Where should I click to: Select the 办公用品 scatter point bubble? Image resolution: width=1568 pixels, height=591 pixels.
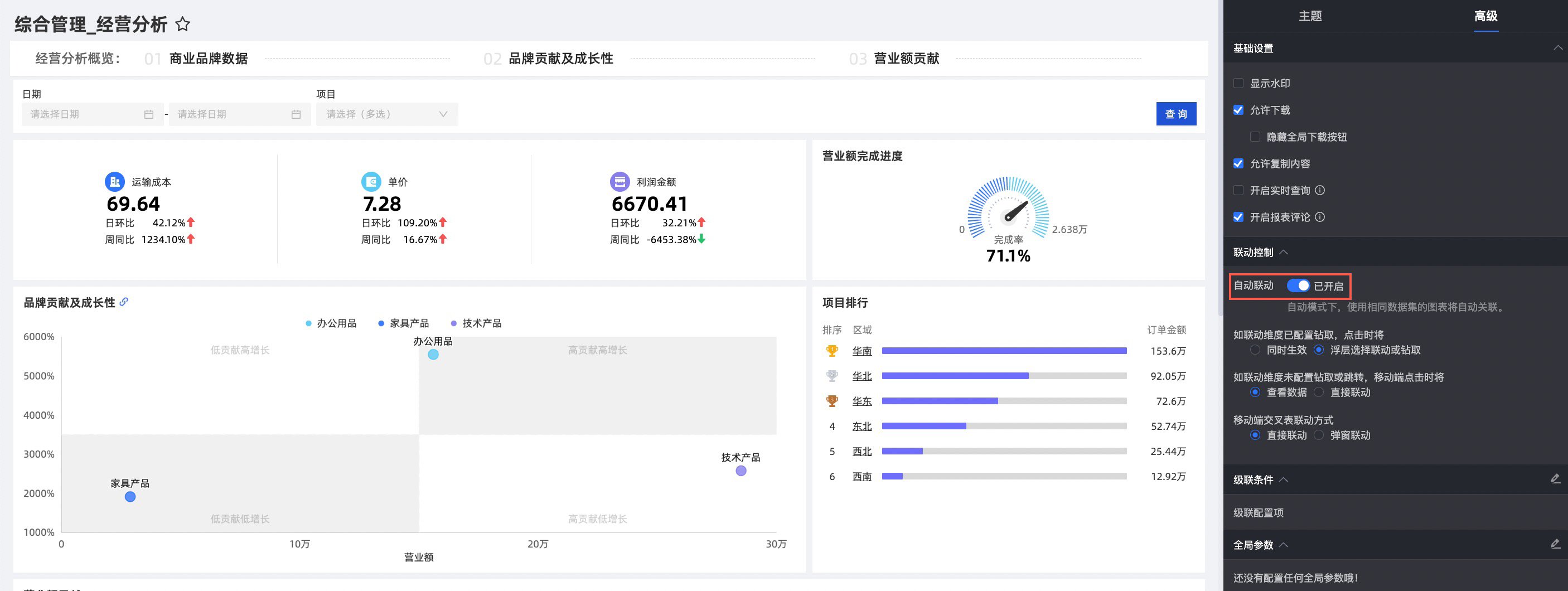tap(433, 354)
